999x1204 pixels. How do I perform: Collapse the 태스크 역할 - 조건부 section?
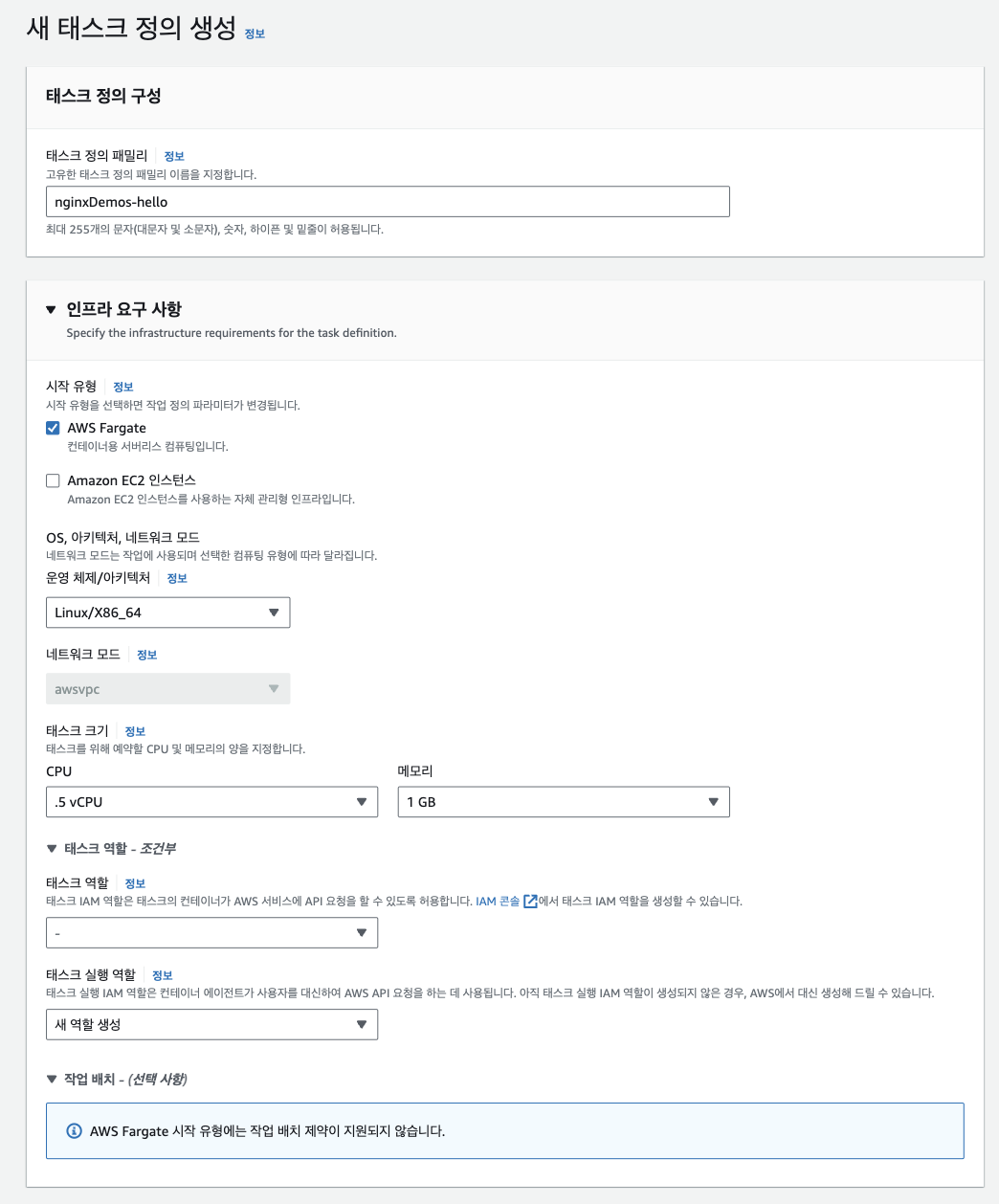(52, 849)
